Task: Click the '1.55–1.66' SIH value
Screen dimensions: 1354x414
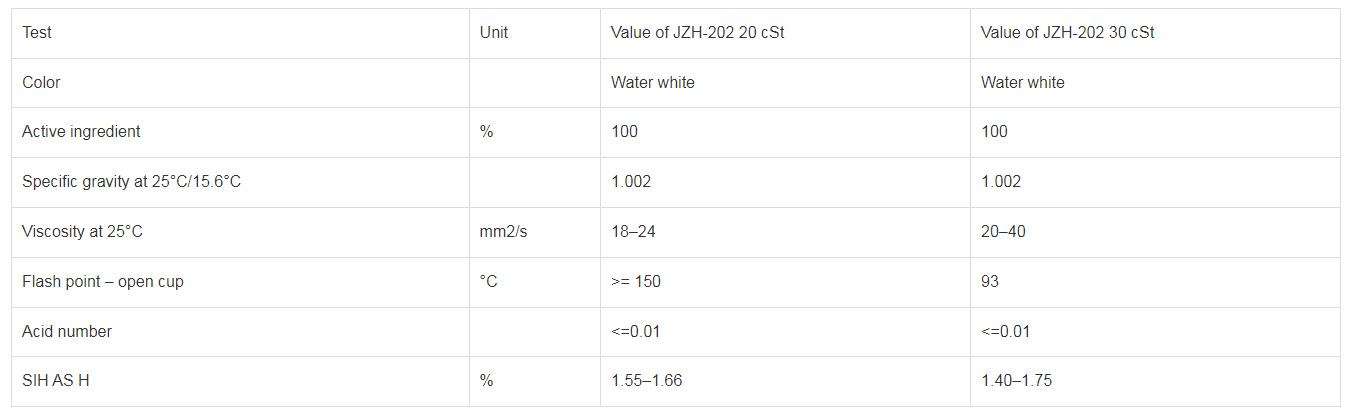Action: tap(646, 381)
